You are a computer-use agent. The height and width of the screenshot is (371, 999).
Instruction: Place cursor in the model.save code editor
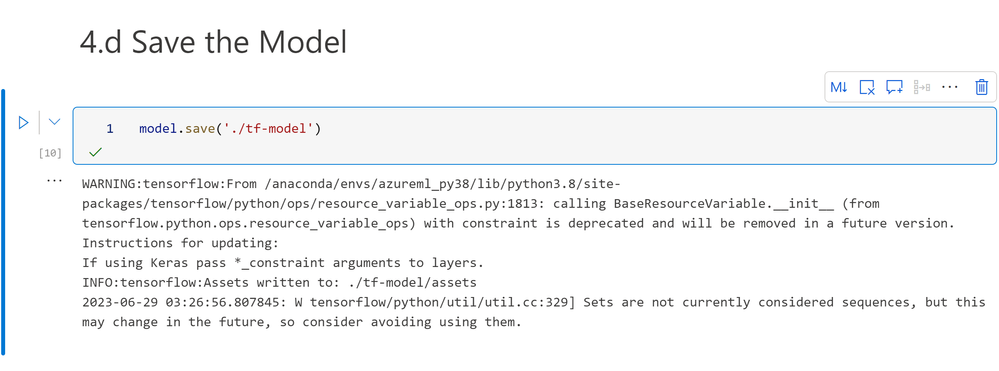(x=534, y=136)
